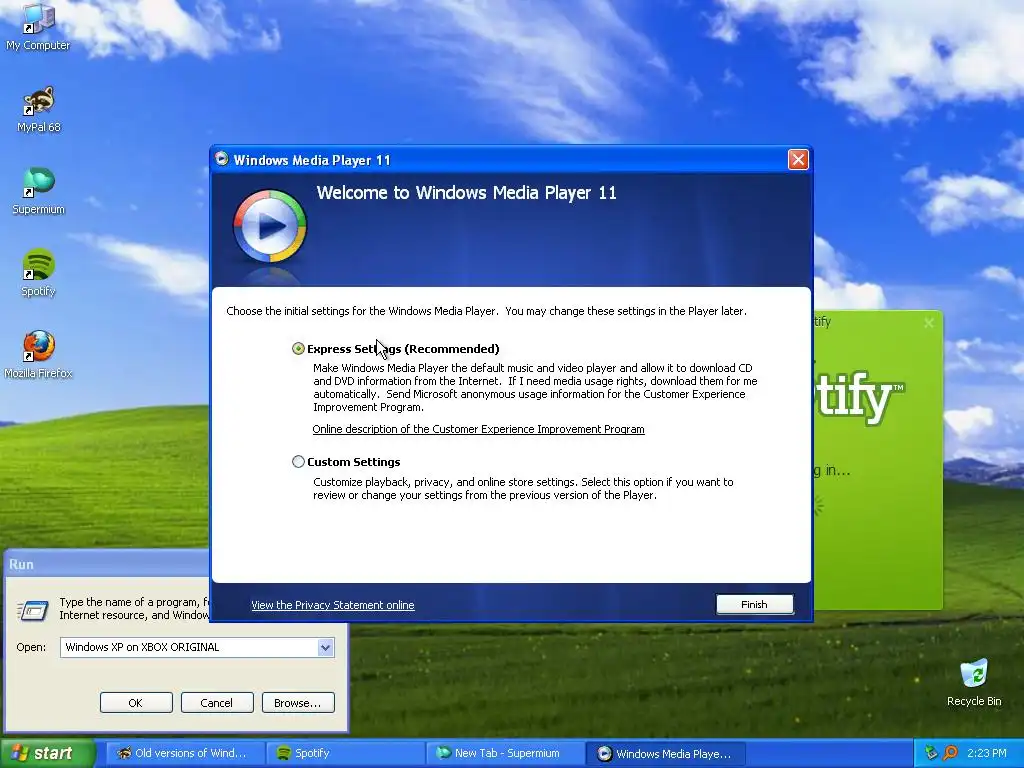The image size is (1024, 768).
Task: Switch to Windows Media Player taskbar button
Action: click(665, 753)
